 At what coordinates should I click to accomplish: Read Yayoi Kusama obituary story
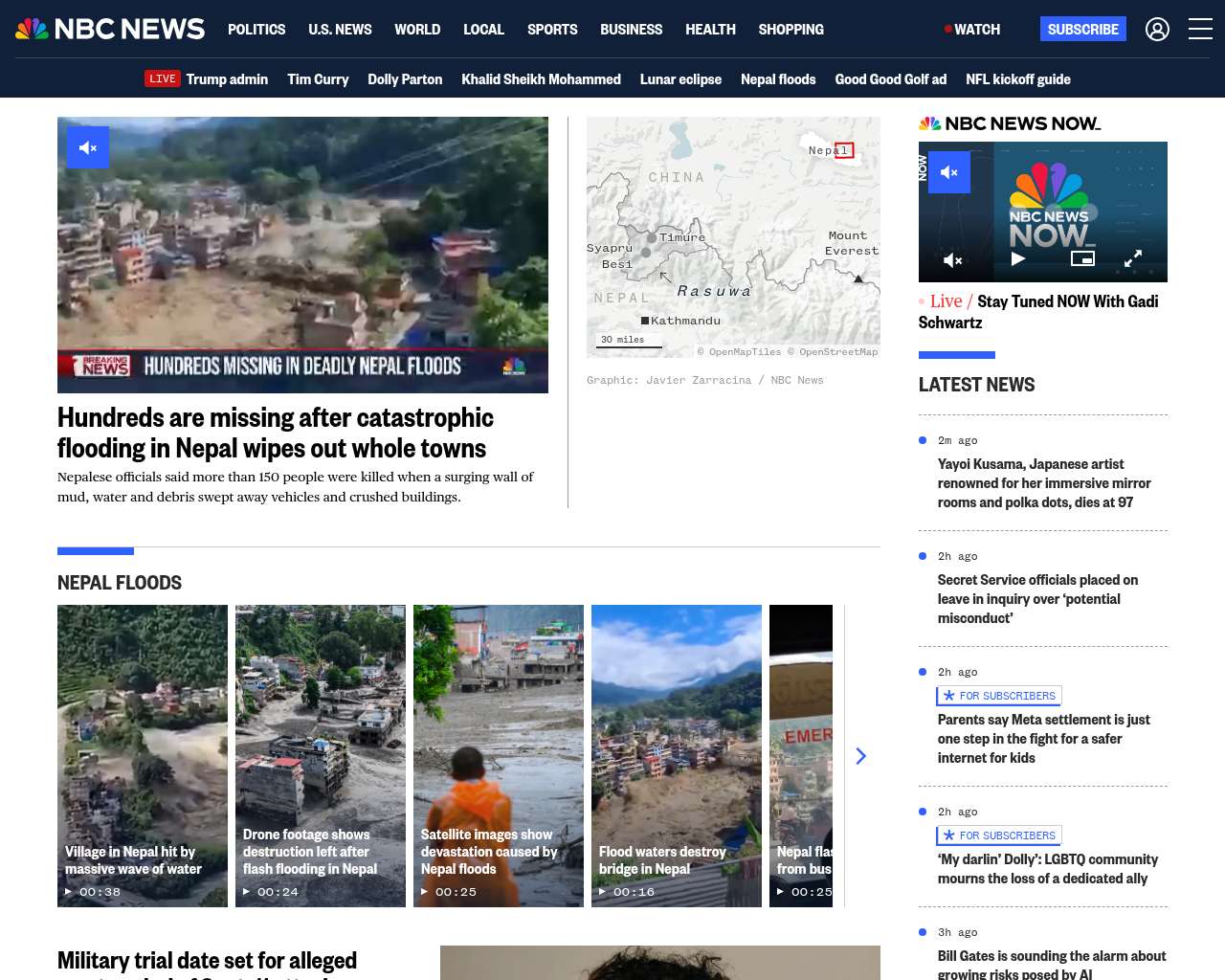(1044, 483)
